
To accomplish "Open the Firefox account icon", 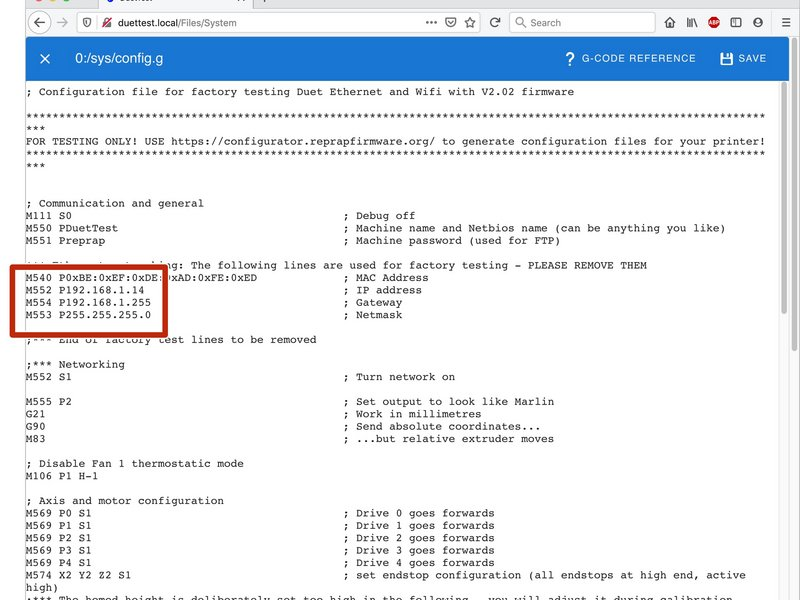I will coord(758,22).
